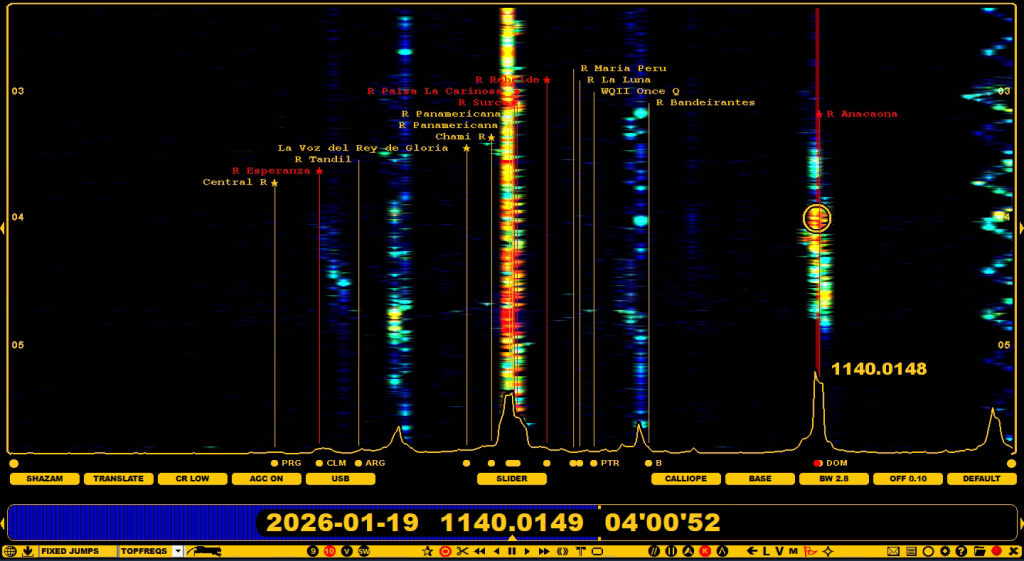Open the TOPFREQS dropdown arrow
The image size is (1024, 561).
click(x=178, y=551)
